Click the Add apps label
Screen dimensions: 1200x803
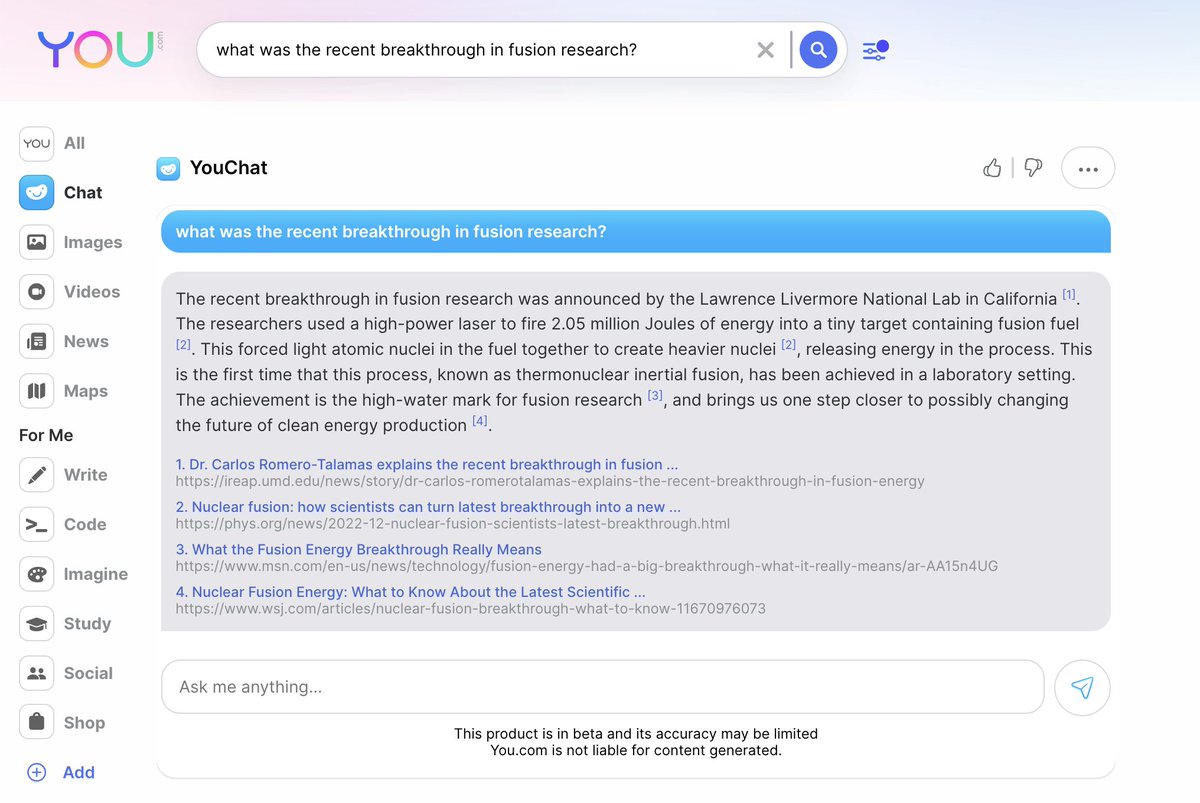coord(79,772)
